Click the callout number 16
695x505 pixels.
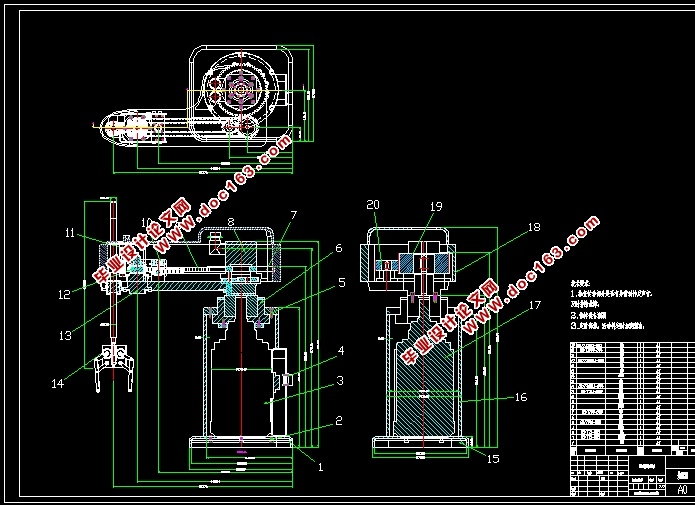pos(521,397)
